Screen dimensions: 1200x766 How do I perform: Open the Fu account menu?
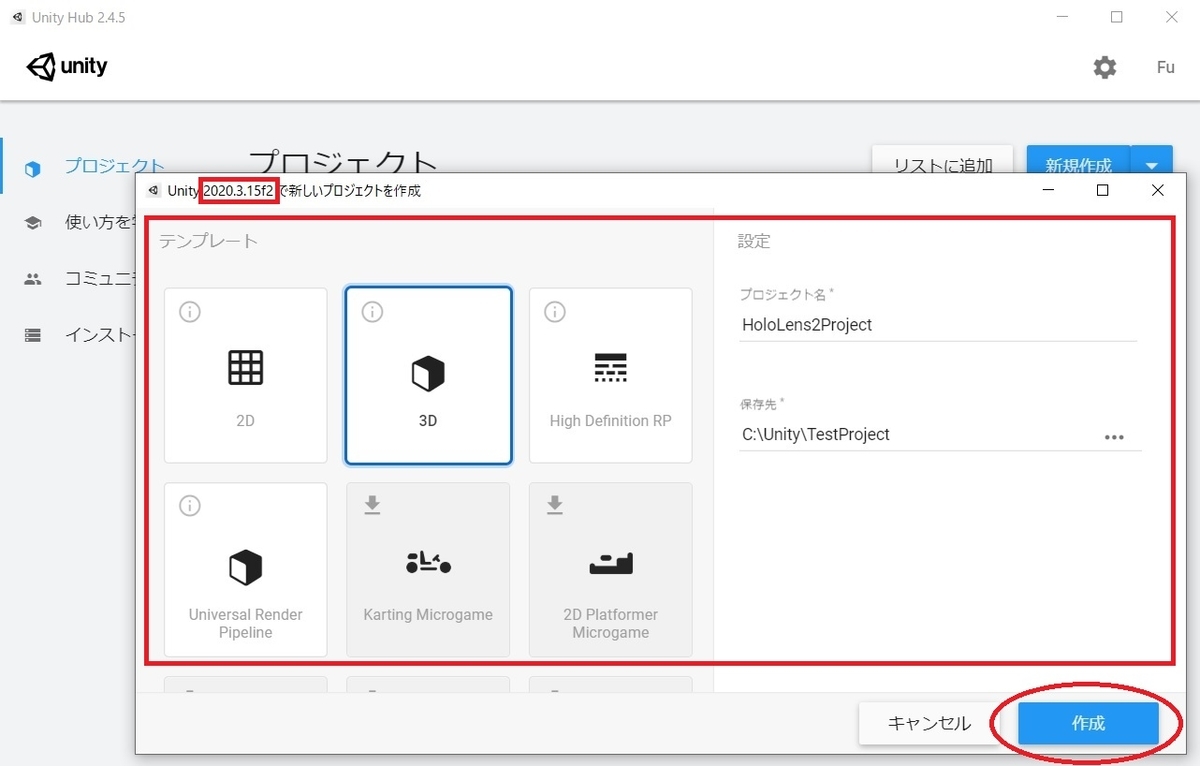coord(1165,67)
